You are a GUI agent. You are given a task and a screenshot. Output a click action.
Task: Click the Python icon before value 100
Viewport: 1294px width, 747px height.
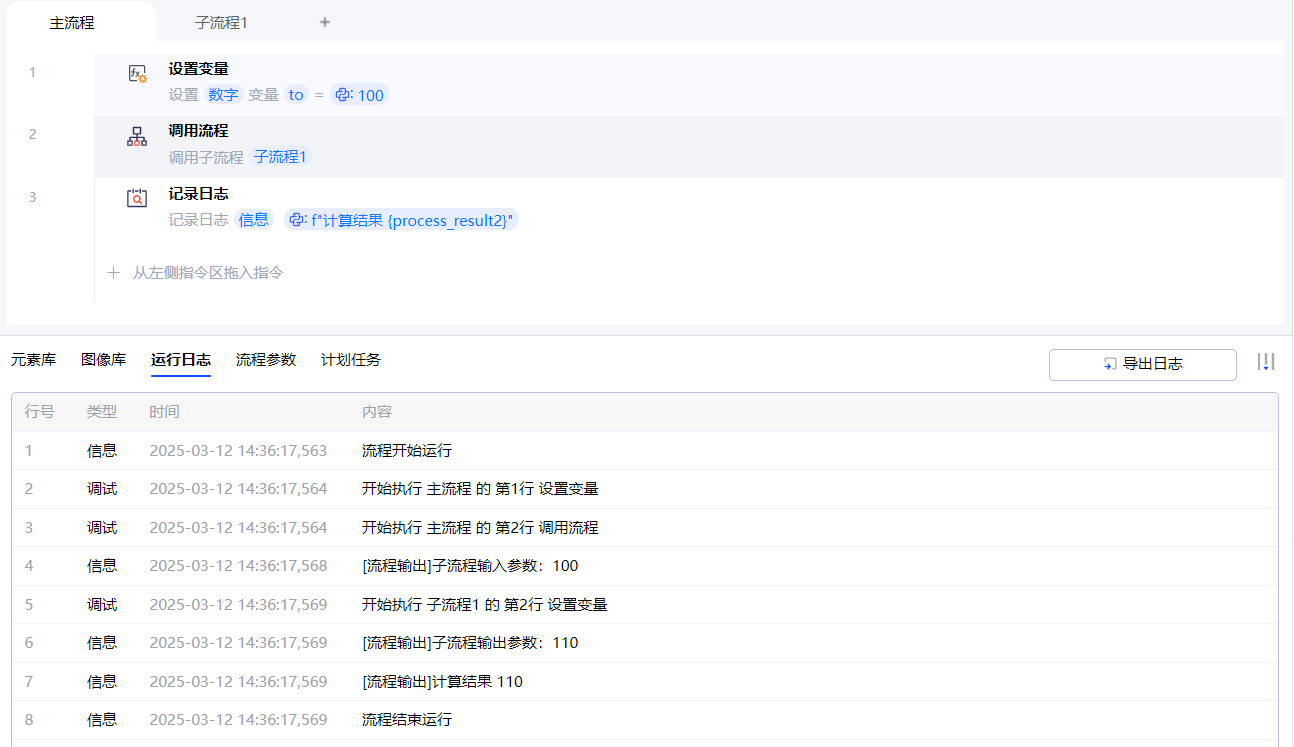click(343, 95)
